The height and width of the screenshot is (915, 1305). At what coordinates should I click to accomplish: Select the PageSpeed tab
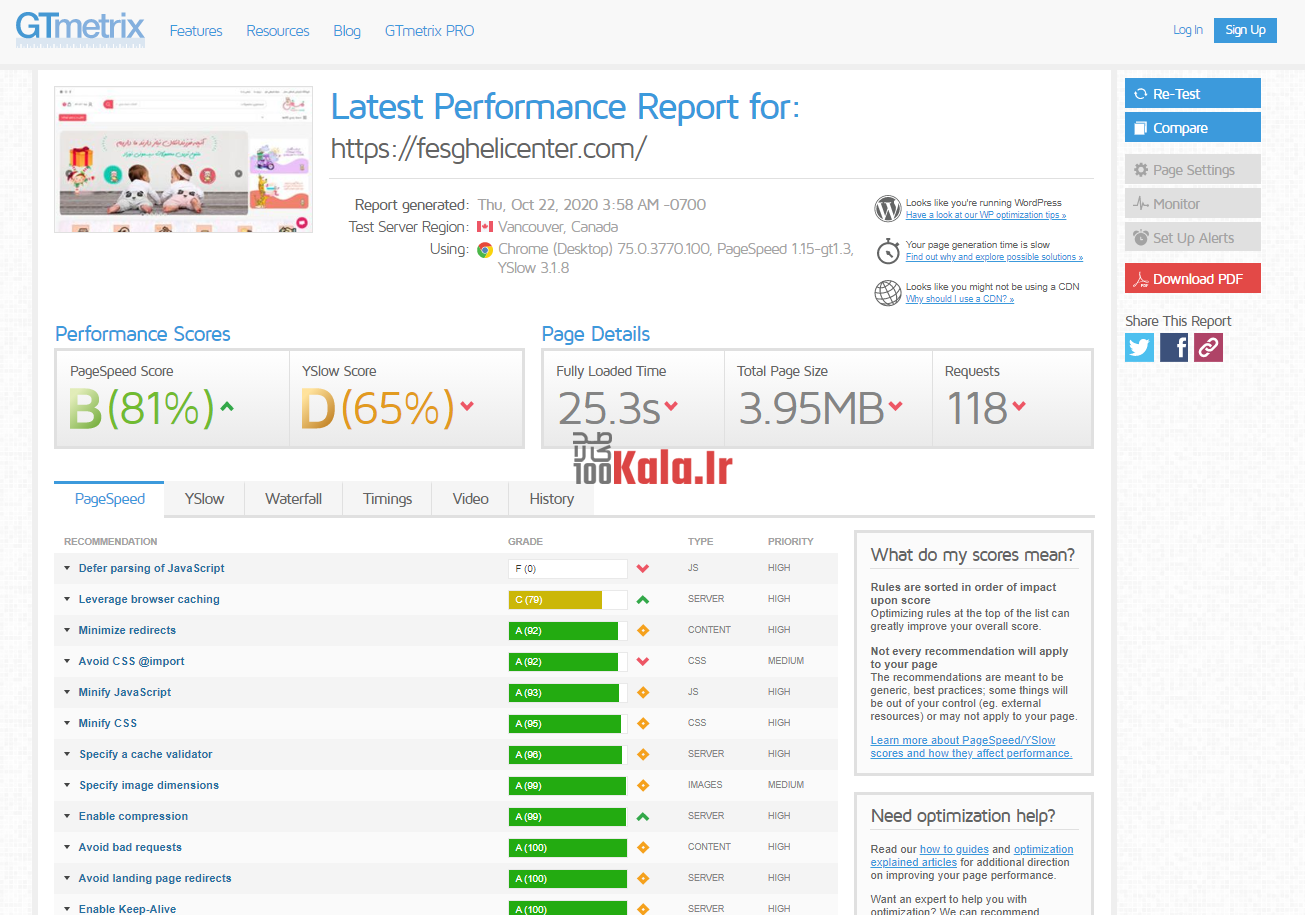[x=110, y=498]
